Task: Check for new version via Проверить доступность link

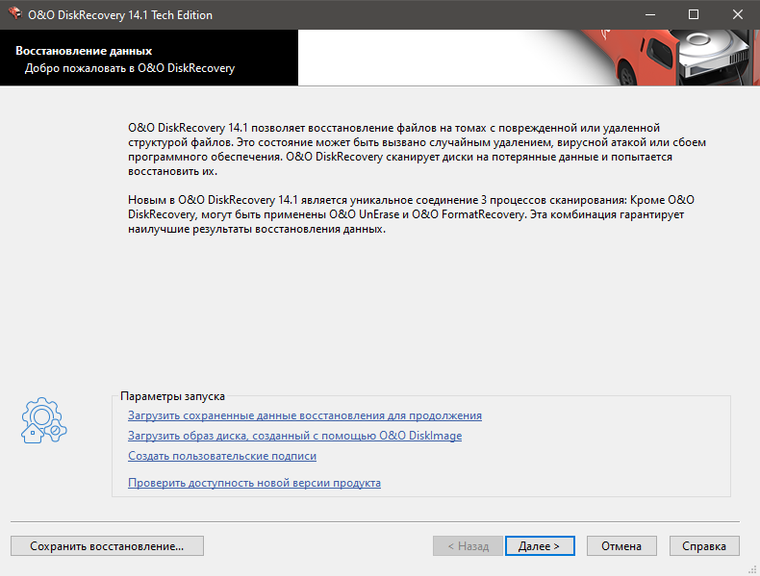Action: 254,483
